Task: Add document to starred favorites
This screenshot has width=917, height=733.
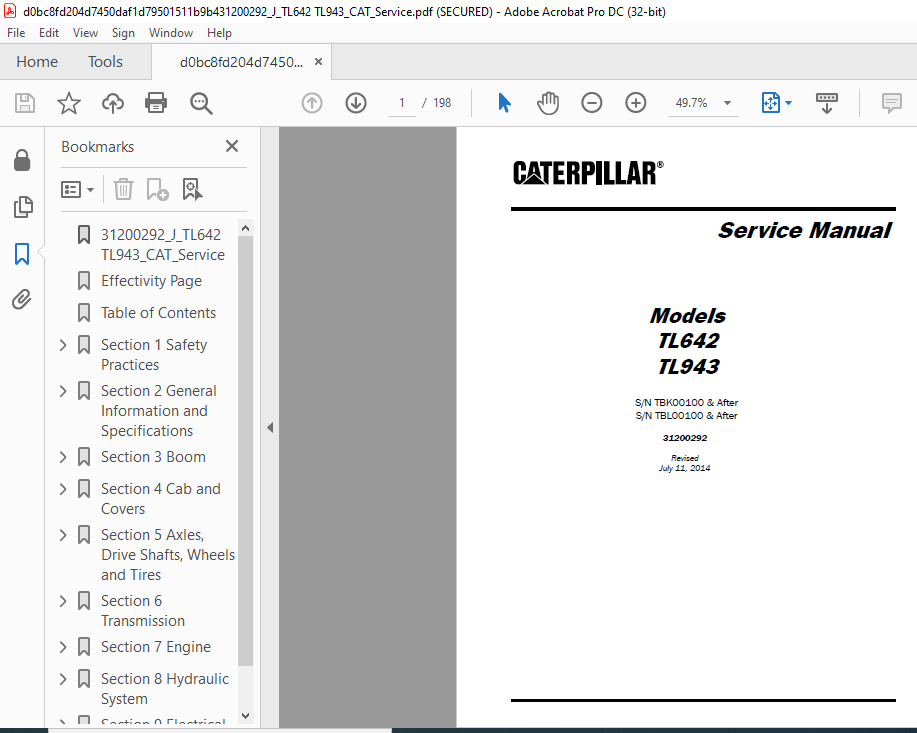Action: click(x=68, y=103)
